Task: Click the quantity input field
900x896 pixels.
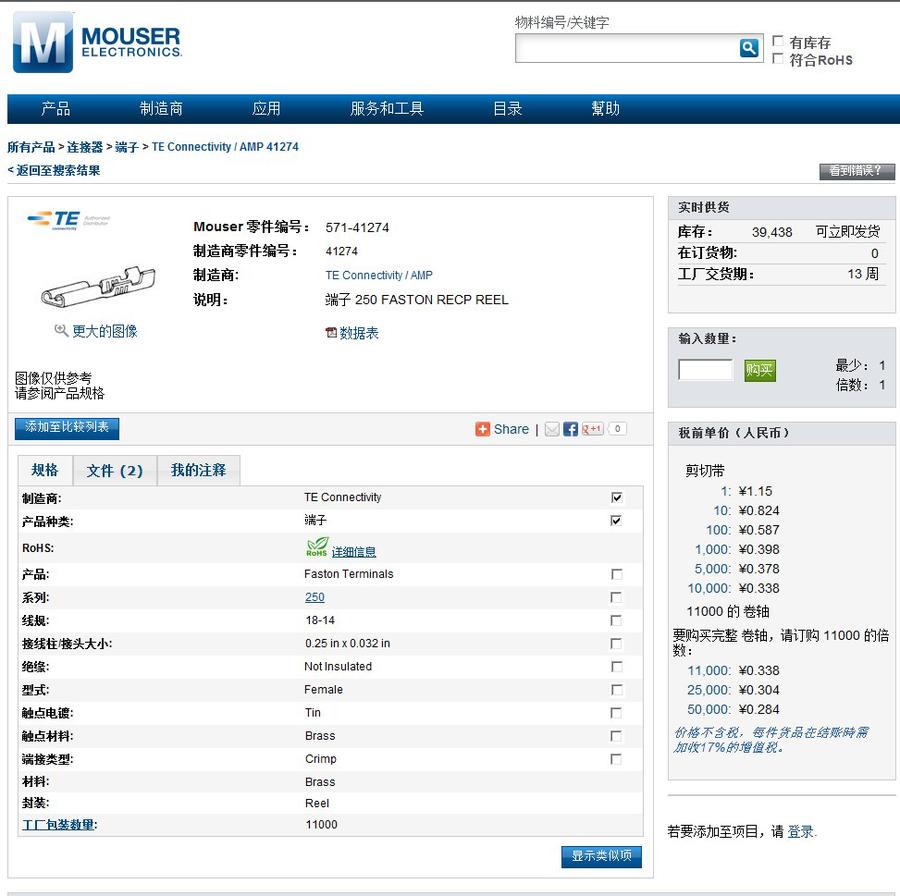Action: coord(705,370)
